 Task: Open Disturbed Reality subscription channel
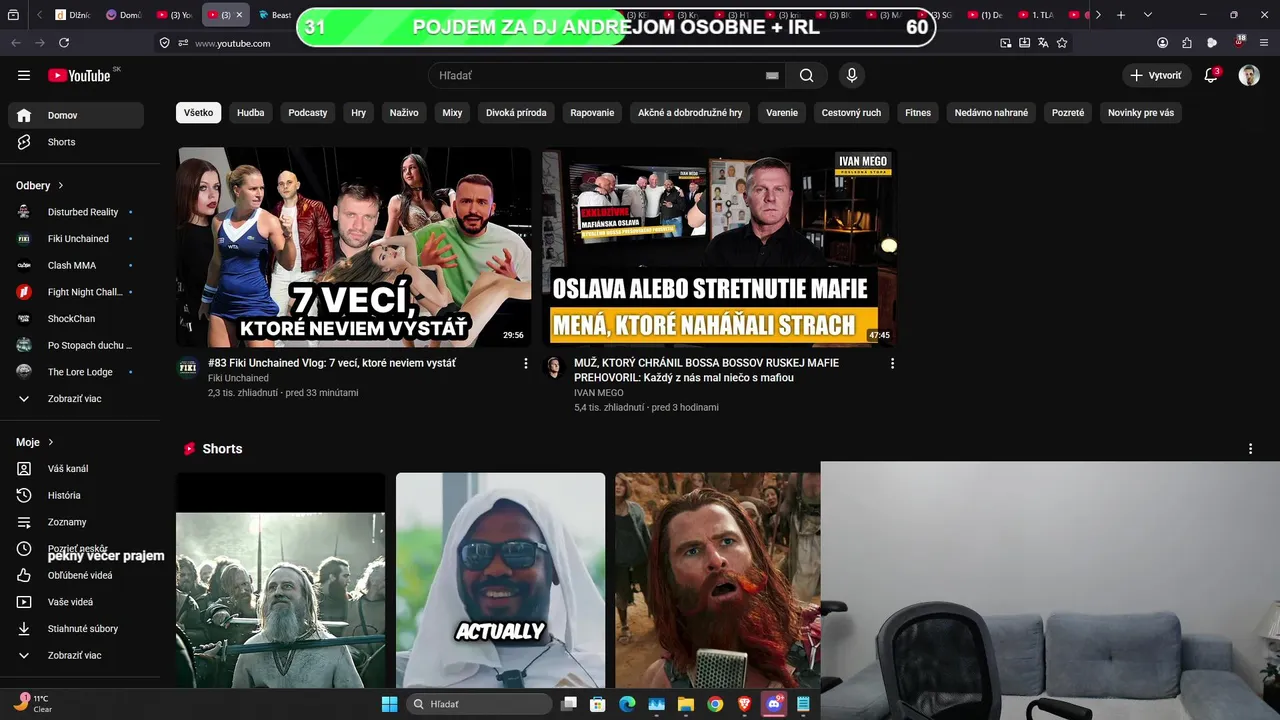76,212
